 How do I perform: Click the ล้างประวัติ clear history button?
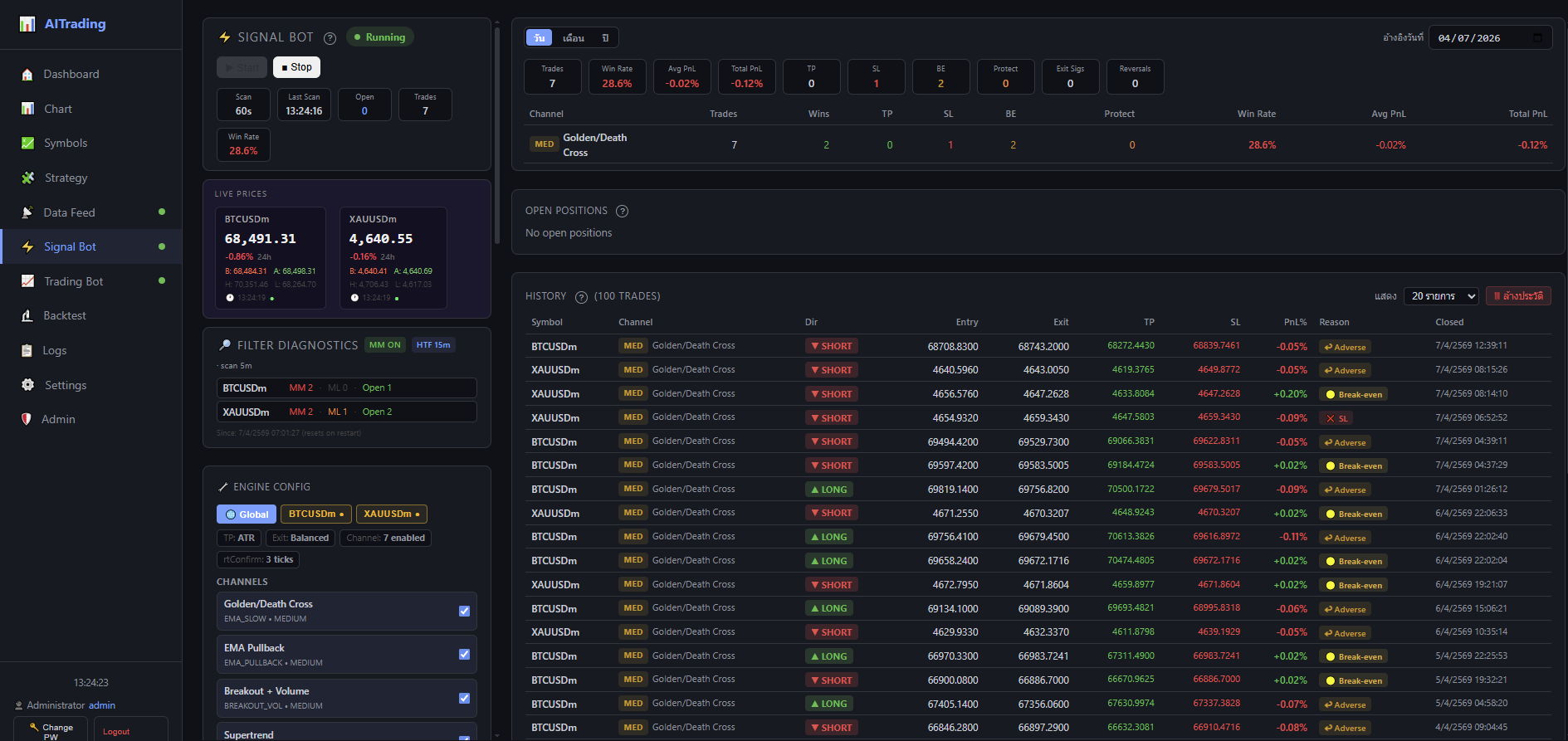click(x=1518, y=296)
